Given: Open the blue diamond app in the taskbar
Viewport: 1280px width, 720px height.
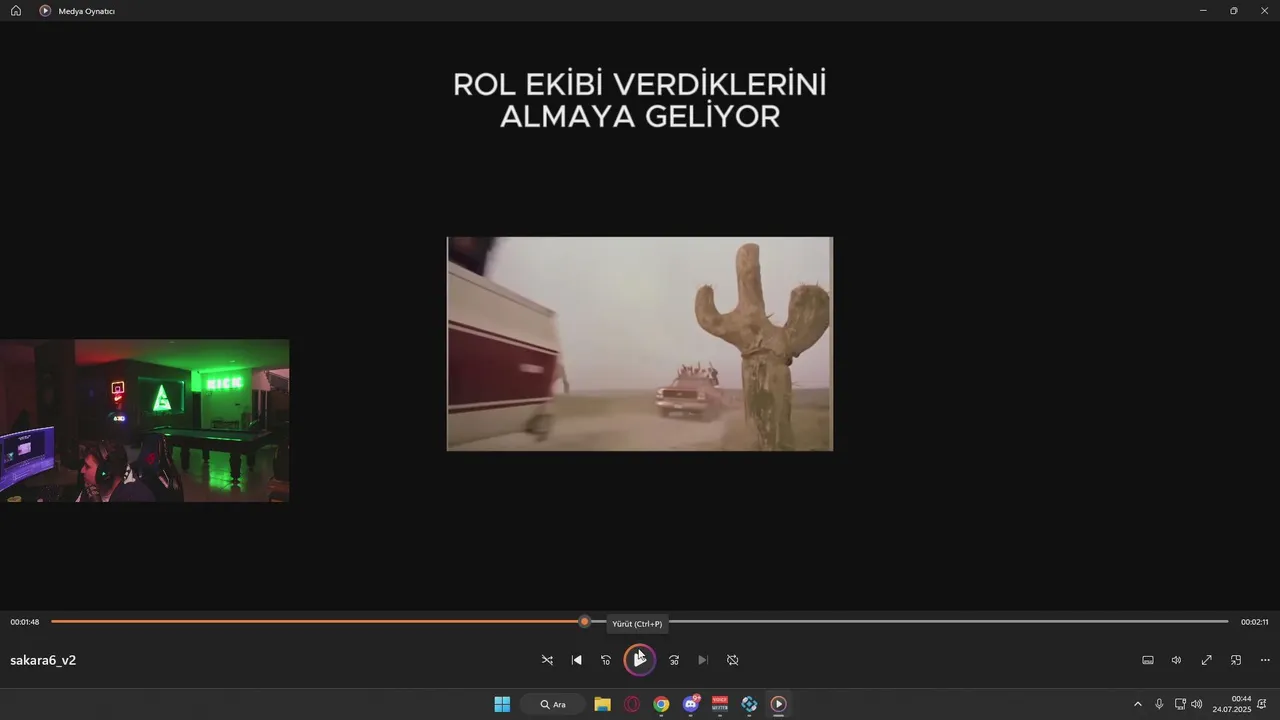Looking at the screenshot, I should [x=749, y=704].
